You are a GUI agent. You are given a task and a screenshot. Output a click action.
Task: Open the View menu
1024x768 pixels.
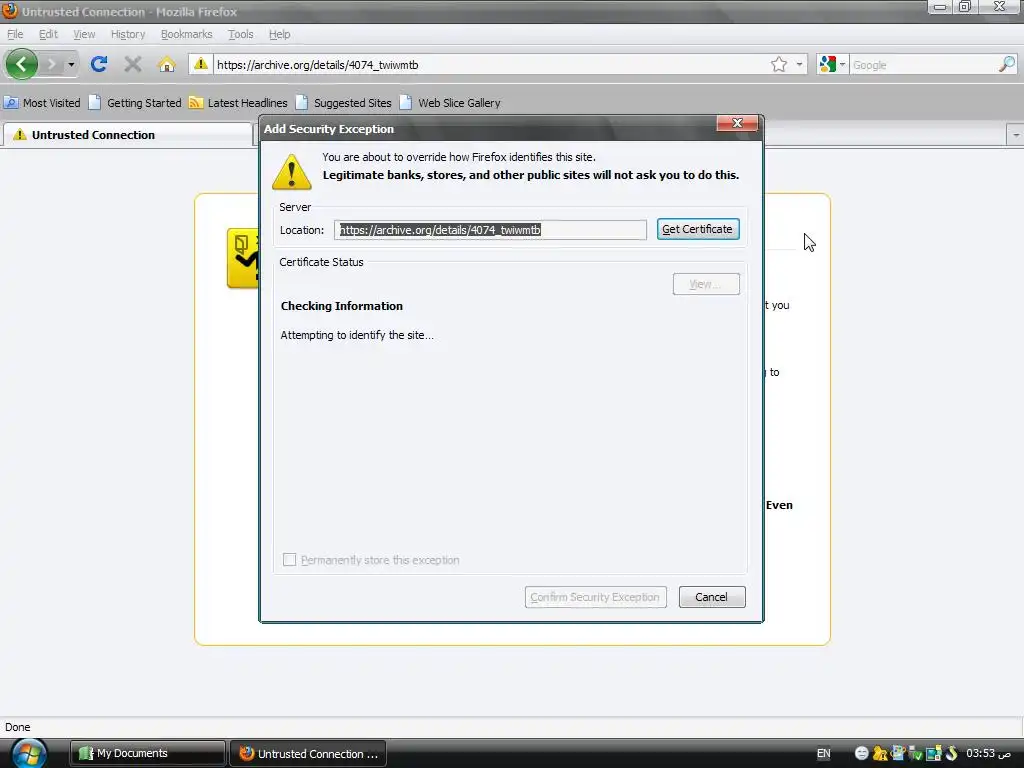coord(84,34)
